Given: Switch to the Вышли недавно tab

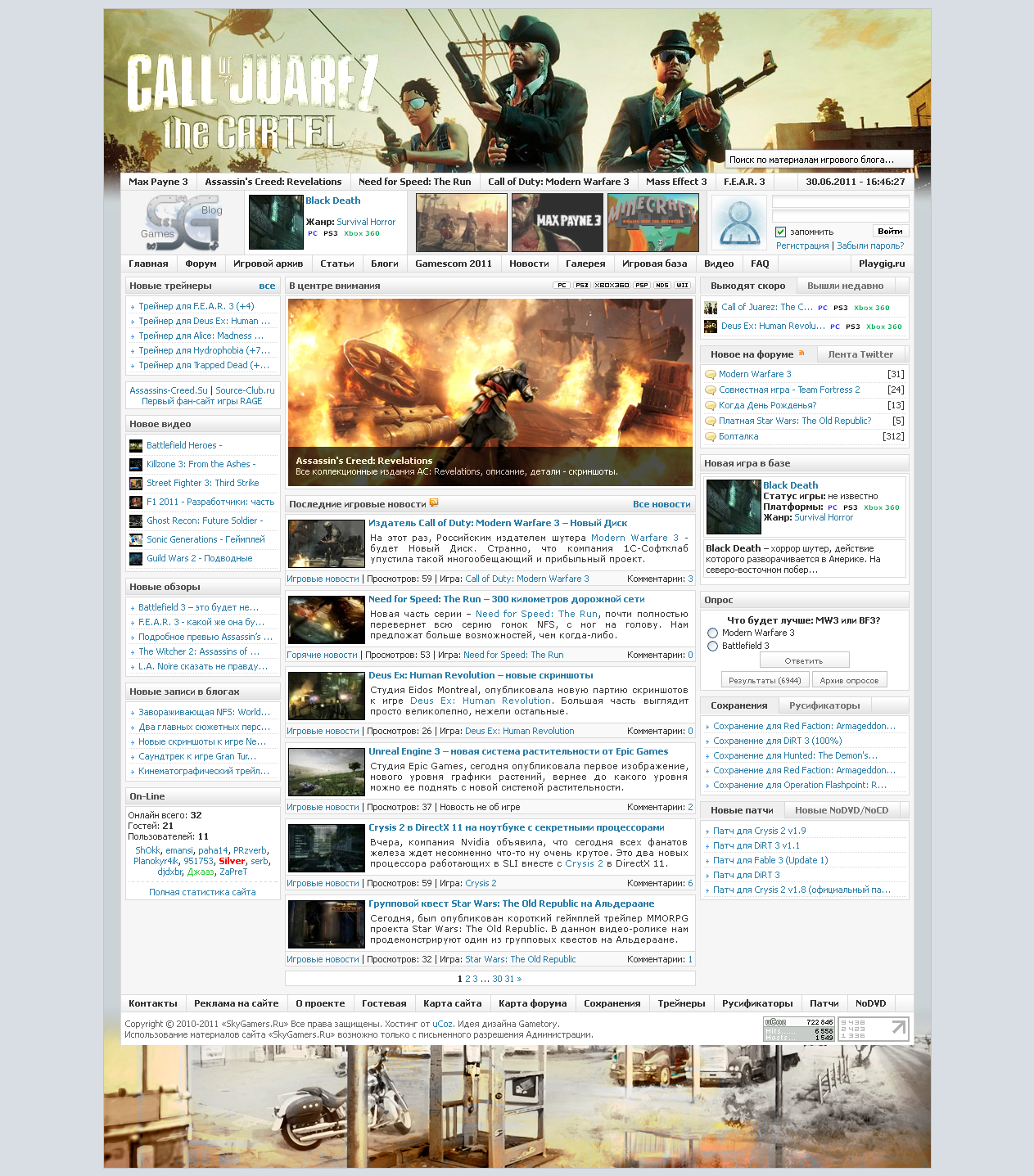Looking at the screenshot, I should 845,286.
